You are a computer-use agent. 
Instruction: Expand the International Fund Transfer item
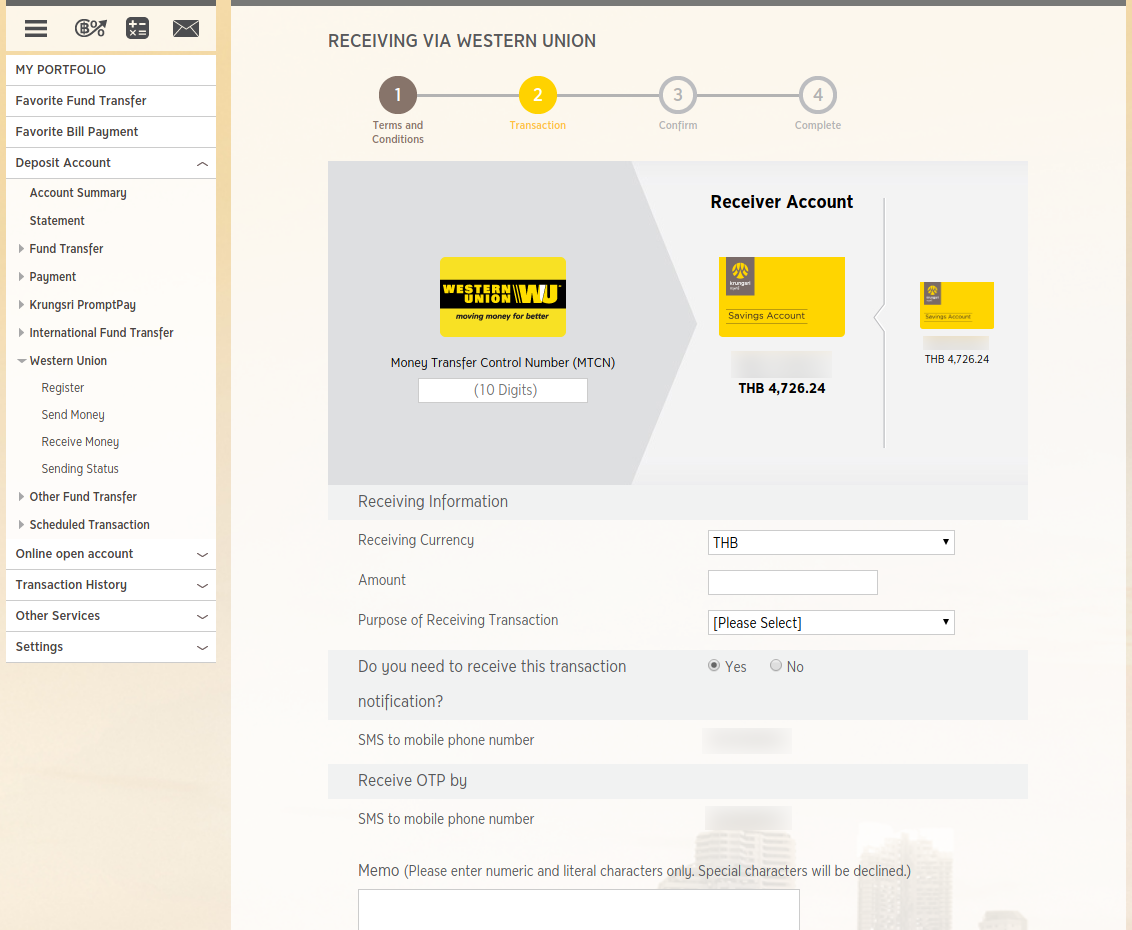101,333
